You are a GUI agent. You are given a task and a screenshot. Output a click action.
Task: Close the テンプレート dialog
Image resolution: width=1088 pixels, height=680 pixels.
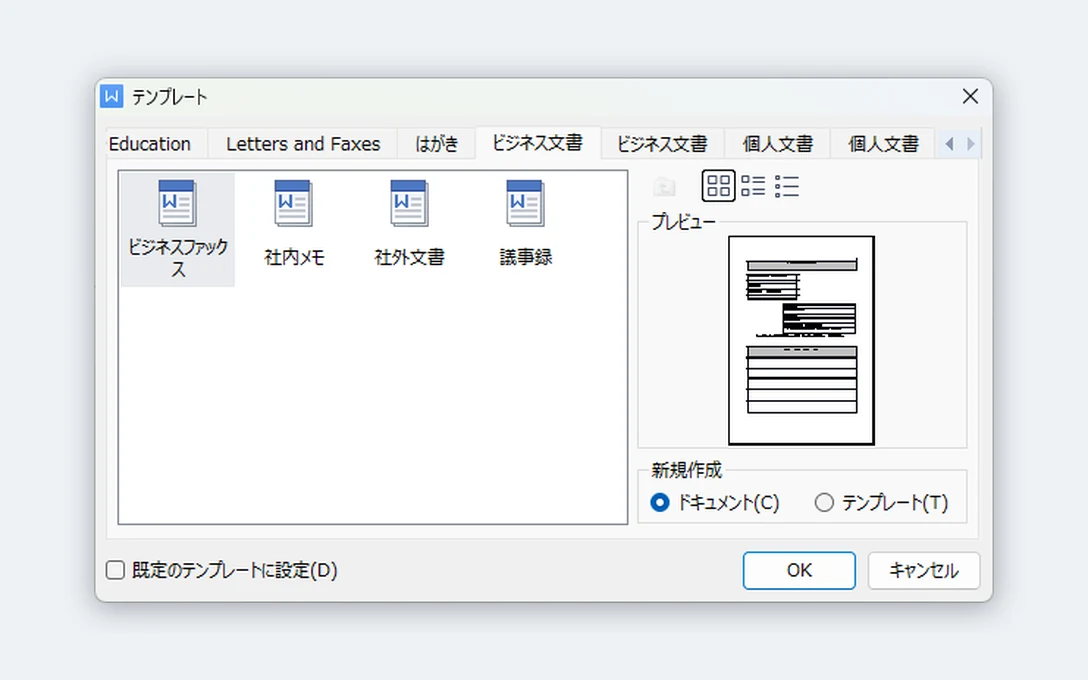970,96
